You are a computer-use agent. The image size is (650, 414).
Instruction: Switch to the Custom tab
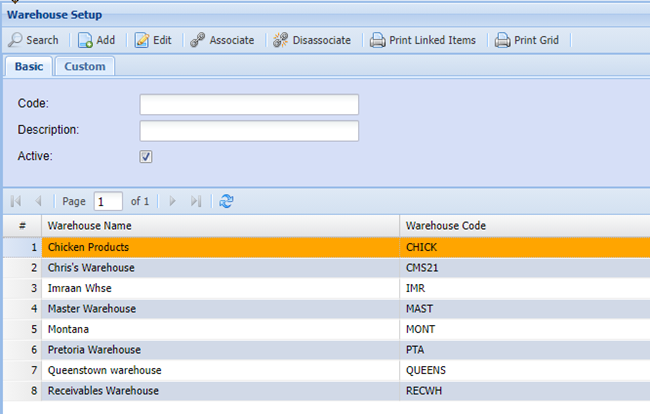[85, 66]
